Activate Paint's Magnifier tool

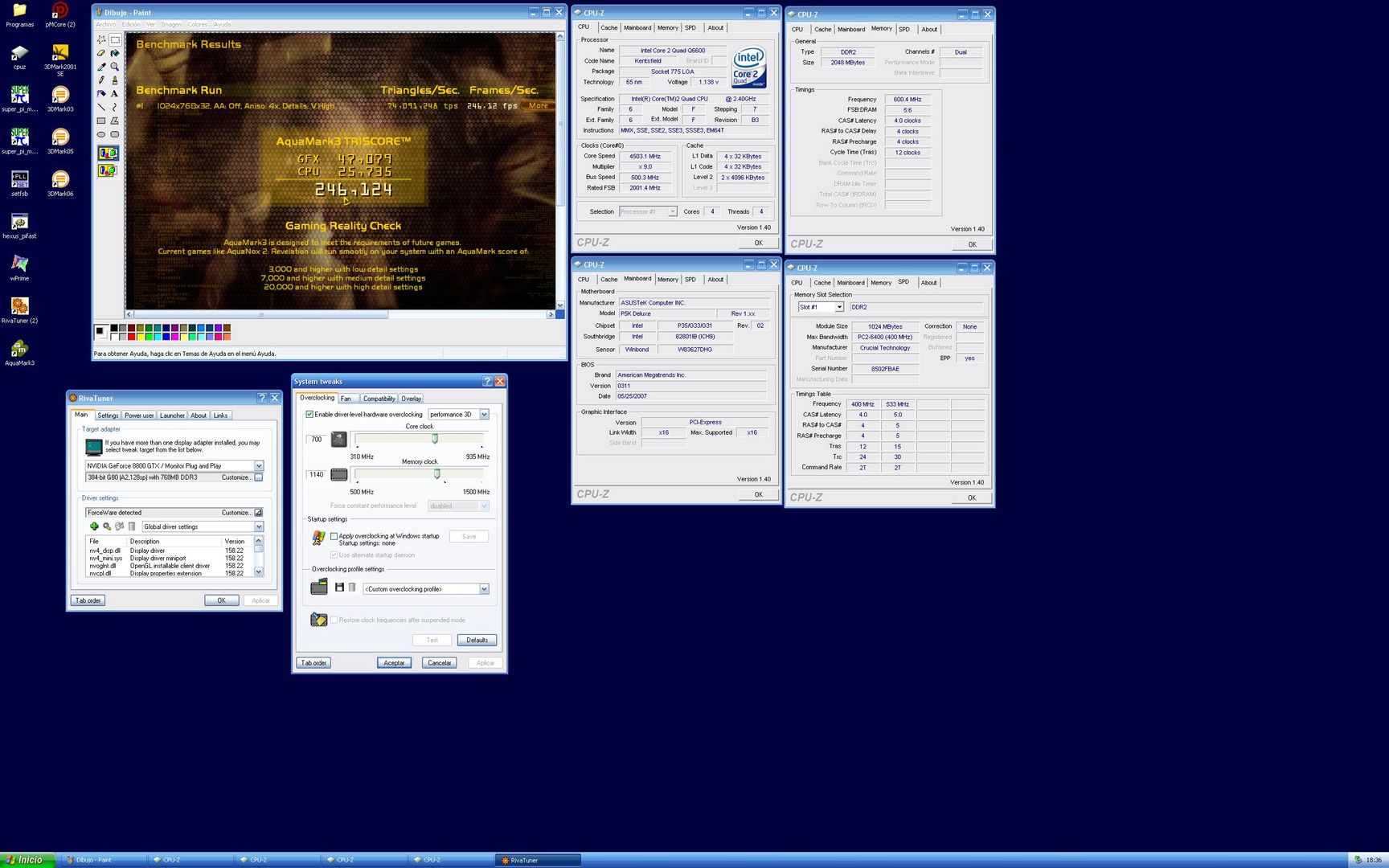115,67
